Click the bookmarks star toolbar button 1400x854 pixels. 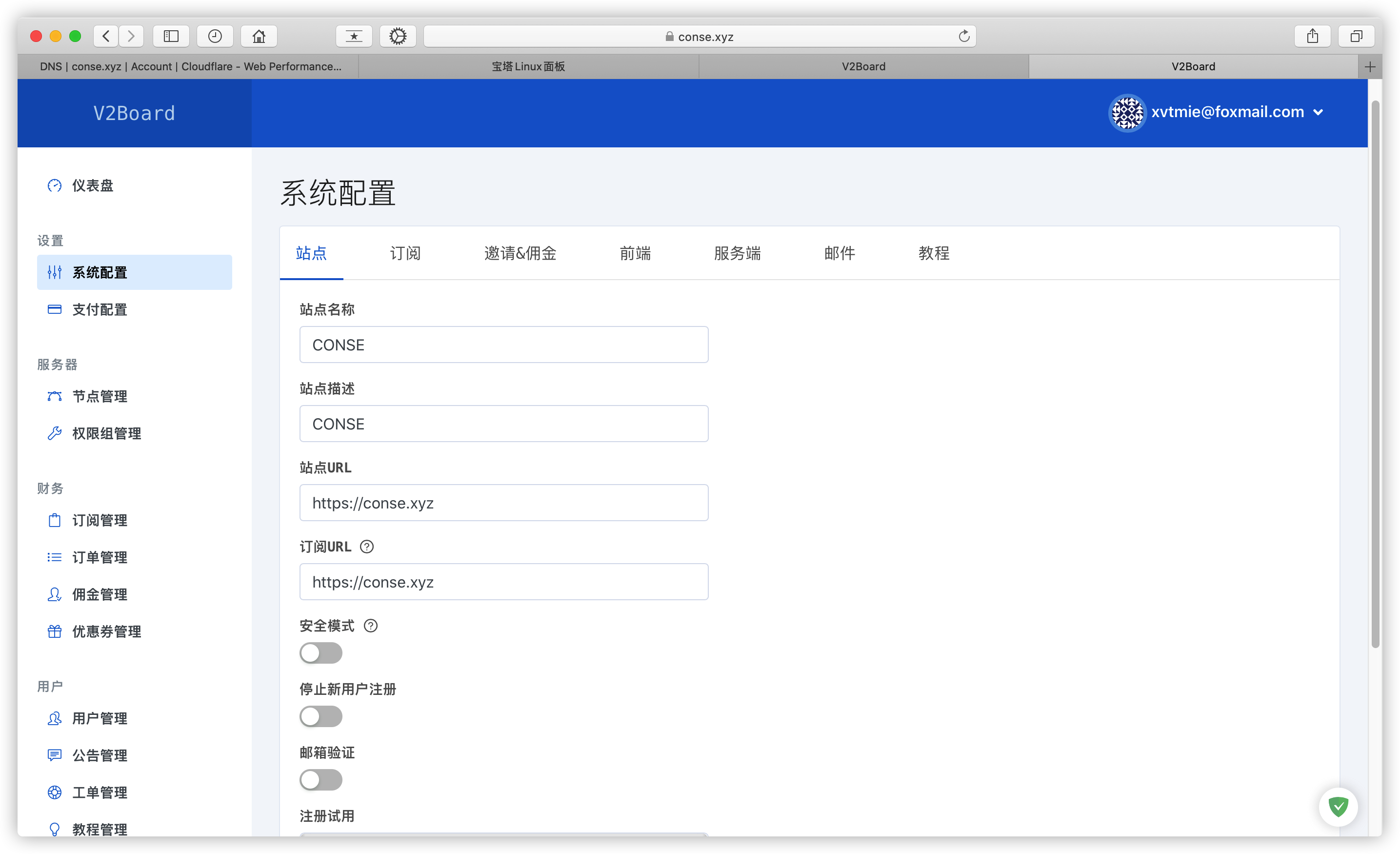click(354, 37)
